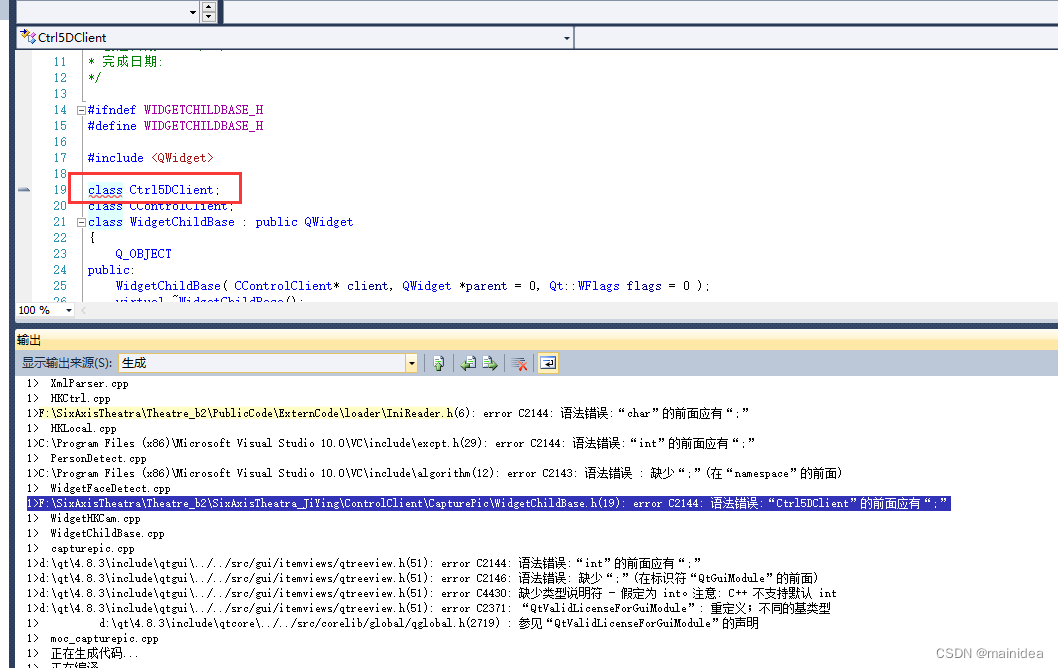Jump to source of selected output message
Screen dimensions: 1058x668
pyautogui.click(x=440, y=363)
